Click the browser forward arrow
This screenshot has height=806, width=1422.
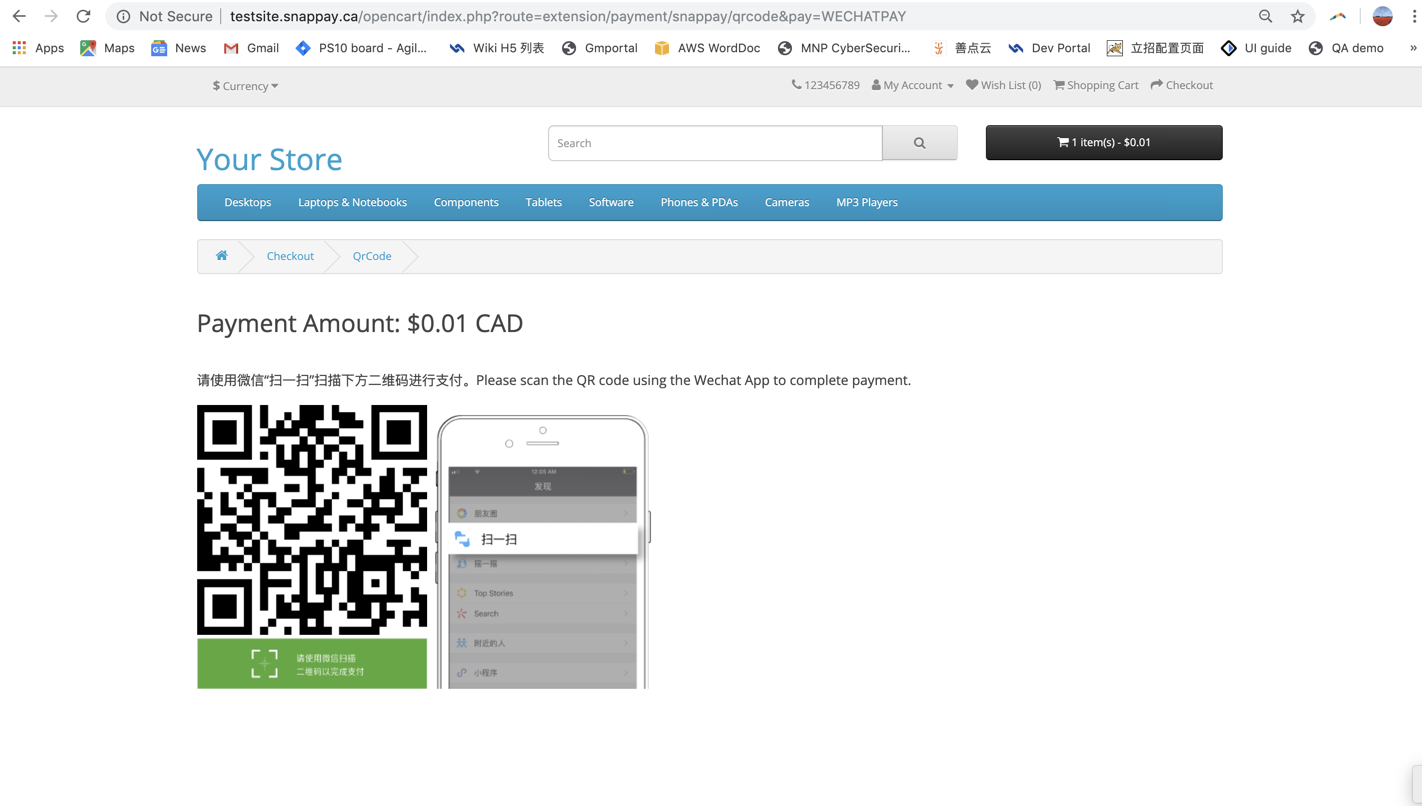[x=51, y=16]
